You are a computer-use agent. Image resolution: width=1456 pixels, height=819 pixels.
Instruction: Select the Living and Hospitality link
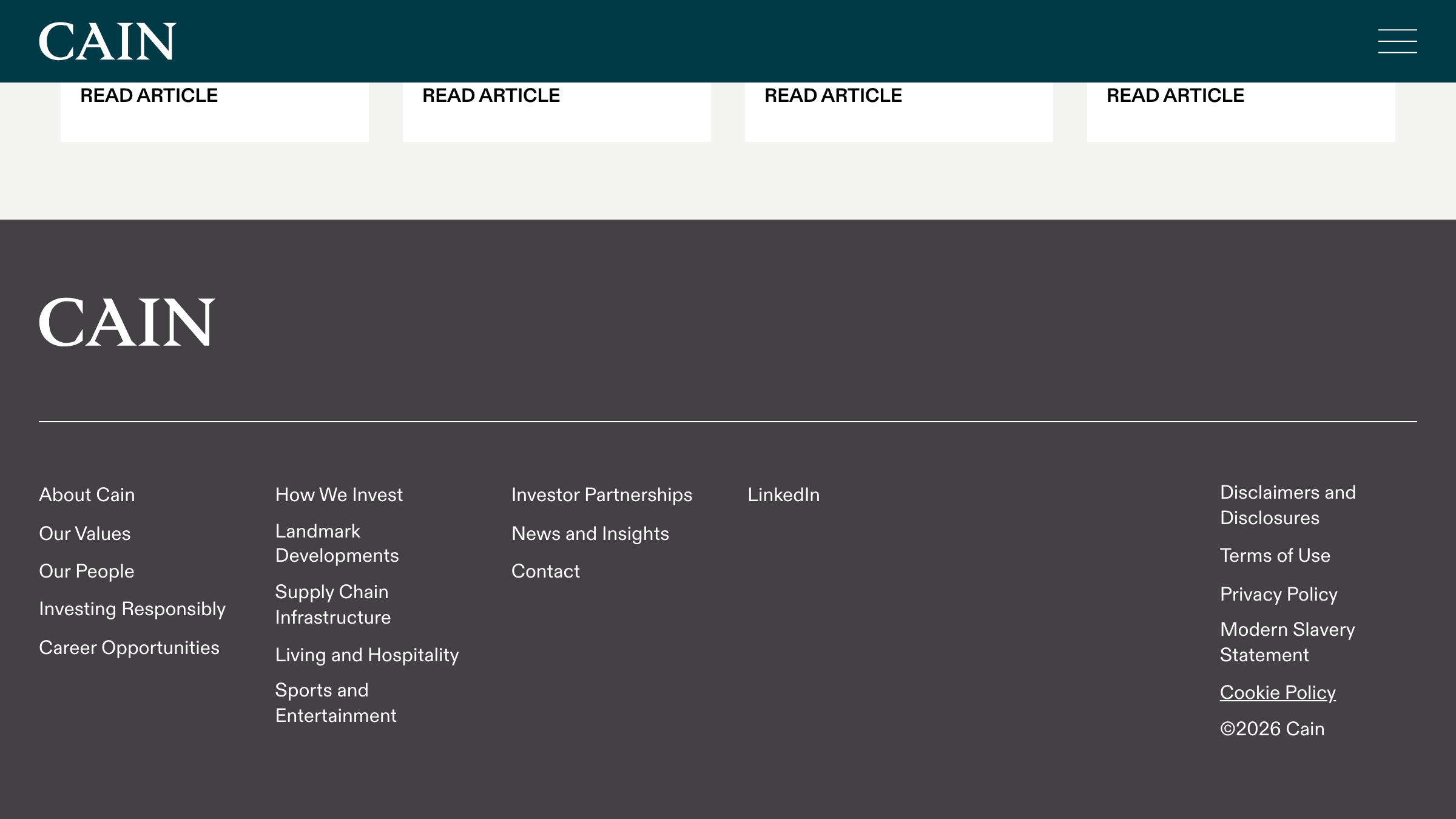367,655
